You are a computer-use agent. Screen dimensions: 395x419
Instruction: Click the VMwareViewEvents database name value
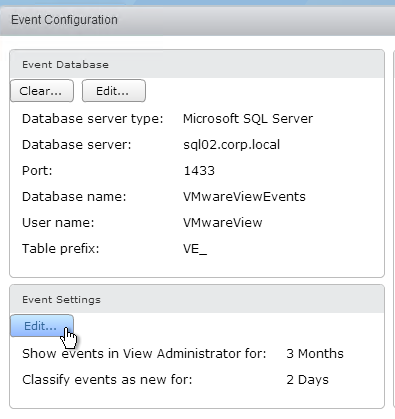point(244,197)
